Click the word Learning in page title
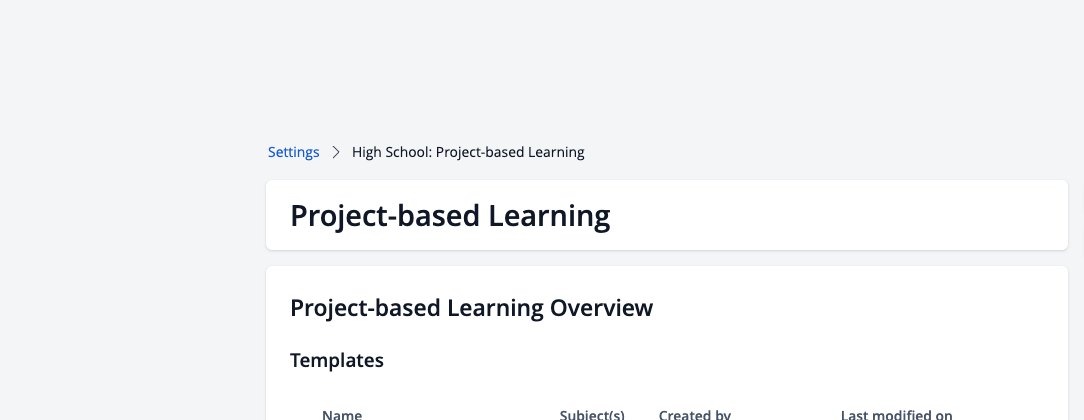Viewport: 1084px width, 420px height. (550, 216)
